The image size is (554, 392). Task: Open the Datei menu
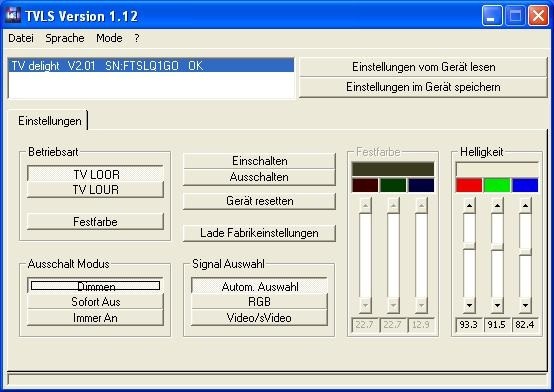(21, 38)
